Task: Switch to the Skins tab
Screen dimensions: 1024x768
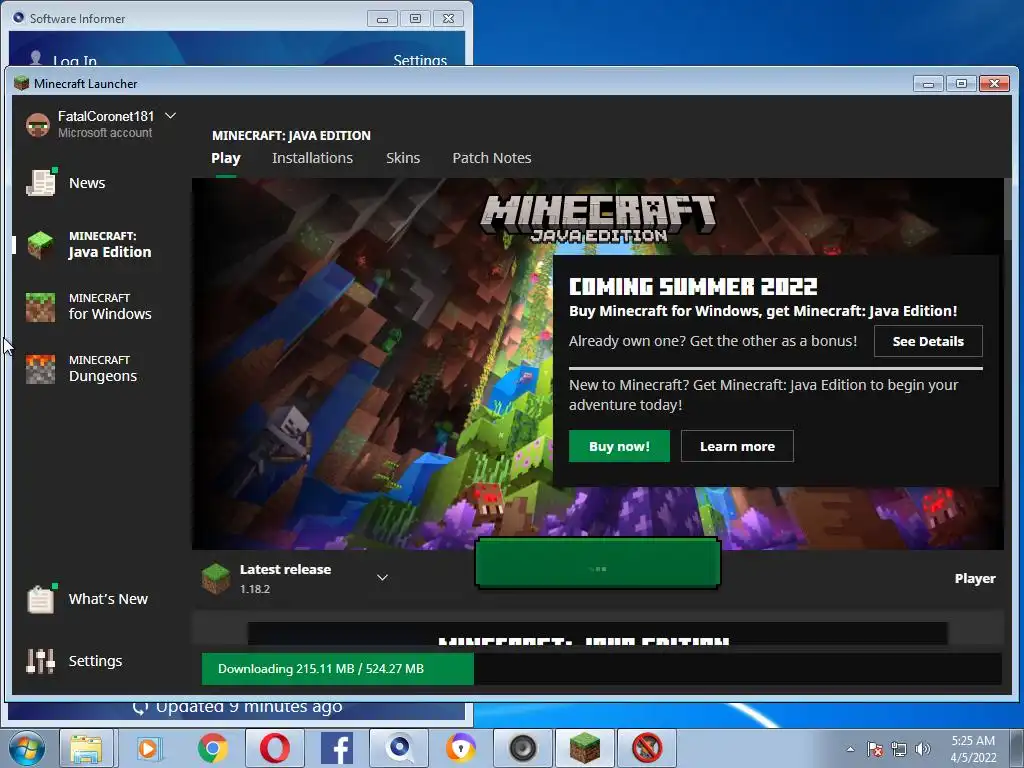Action: coord(403,158)
